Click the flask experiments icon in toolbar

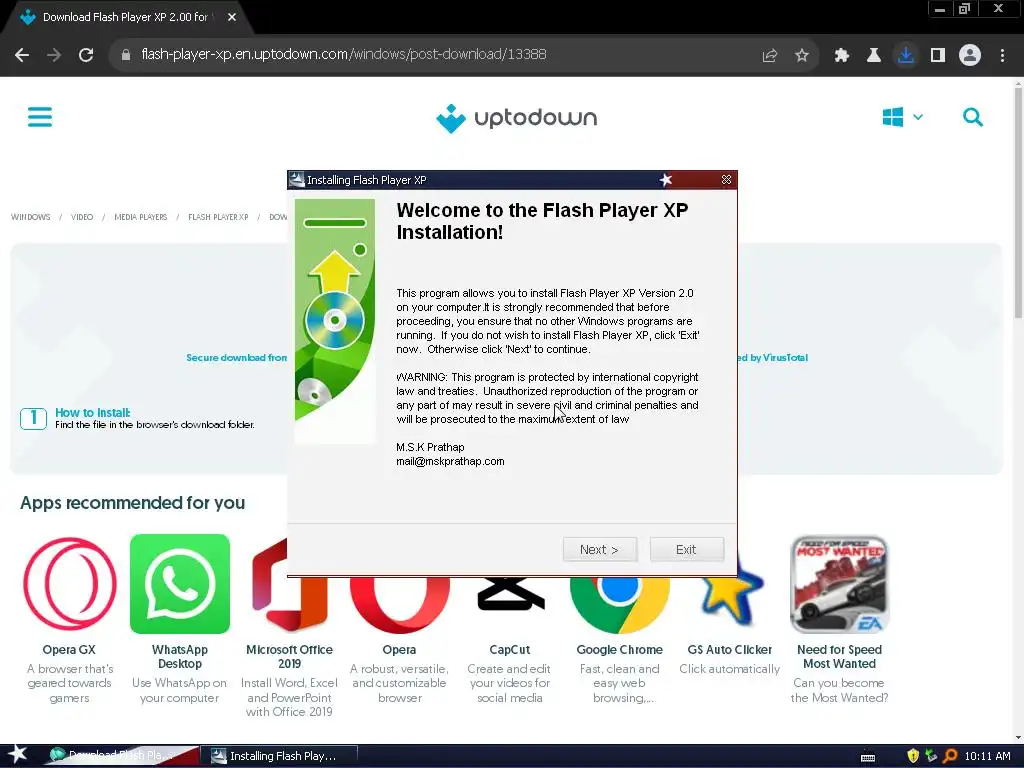(874, 56)
